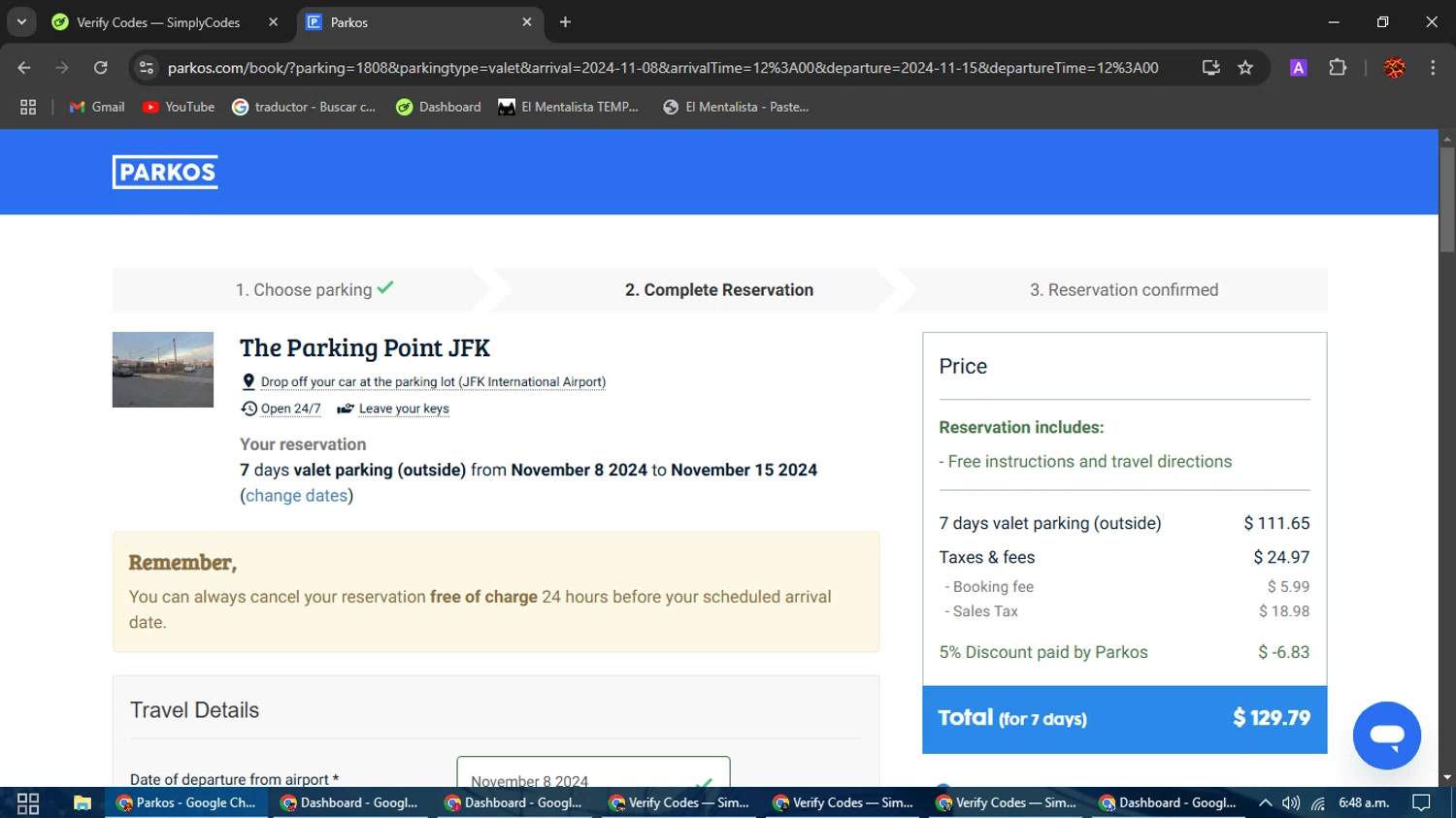Screen dimensions: 1456x818
Task: Click the Parkos logo
Action: (x=165, y=172)
